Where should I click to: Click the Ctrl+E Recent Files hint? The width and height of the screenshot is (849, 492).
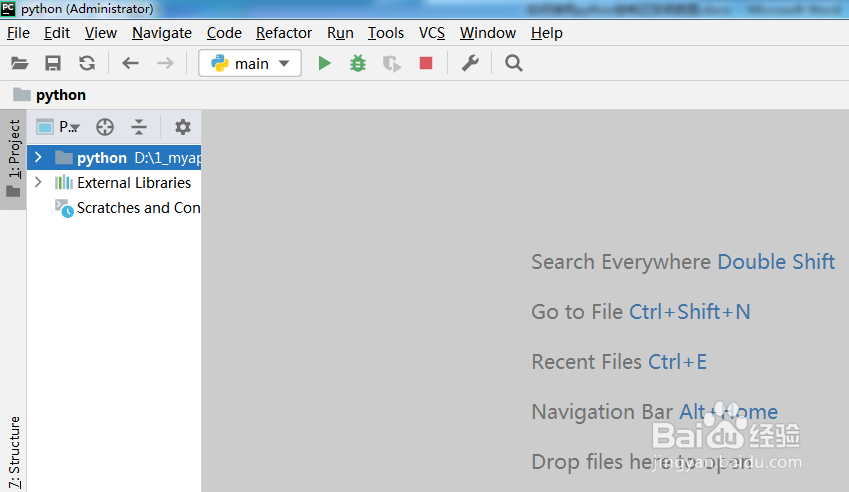[x=677, y=362]
